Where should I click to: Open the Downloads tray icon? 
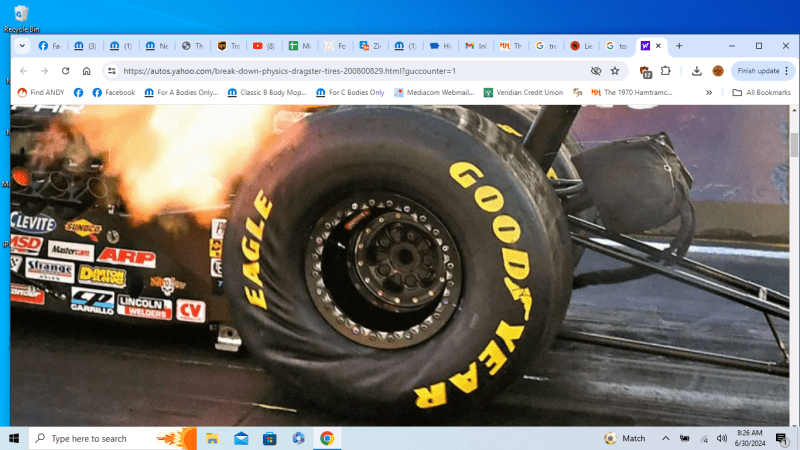tap(696, 71)
